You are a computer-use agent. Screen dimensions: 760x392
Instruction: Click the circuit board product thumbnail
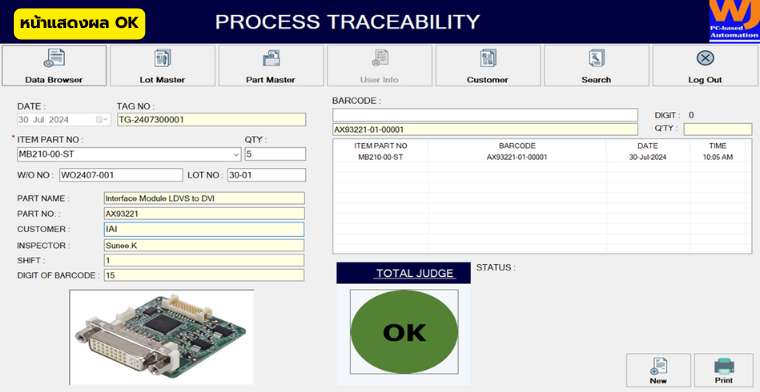[161, 337]
